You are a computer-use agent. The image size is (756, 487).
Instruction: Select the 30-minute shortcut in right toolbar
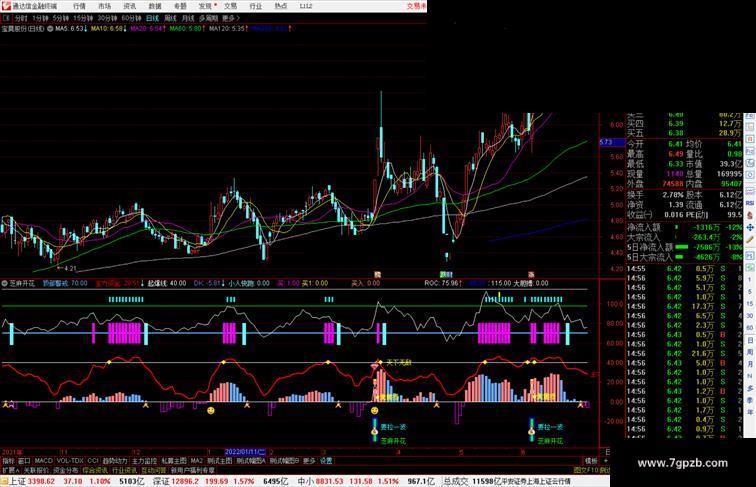(750, 316)
